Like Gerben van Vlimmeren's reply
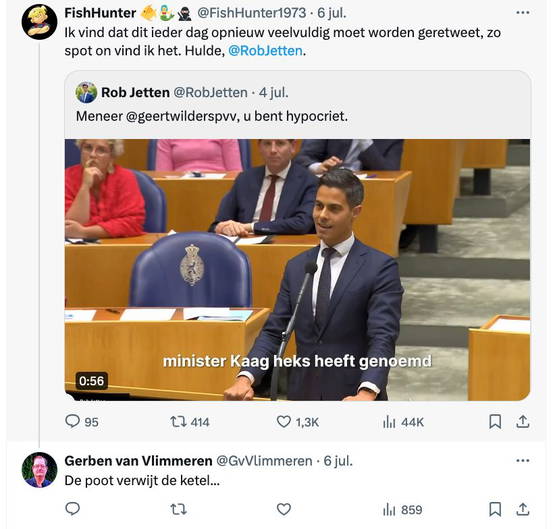 [x=284, y=510]
